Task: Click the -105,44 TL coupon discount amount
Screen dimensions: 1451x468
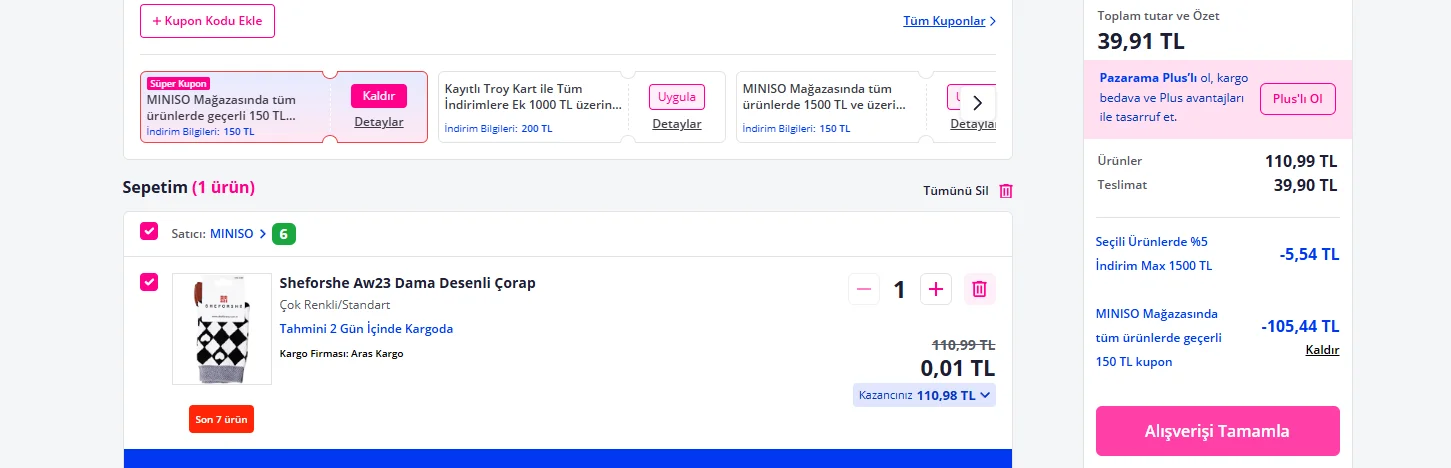Action: (x=1300, y=326)
